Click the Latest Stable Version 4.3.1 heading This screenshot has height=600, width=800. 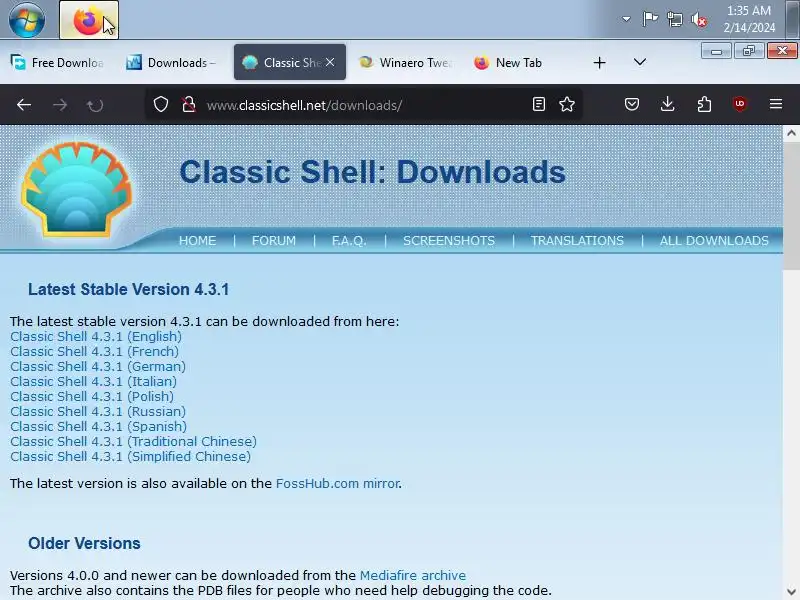click(129, 289)
